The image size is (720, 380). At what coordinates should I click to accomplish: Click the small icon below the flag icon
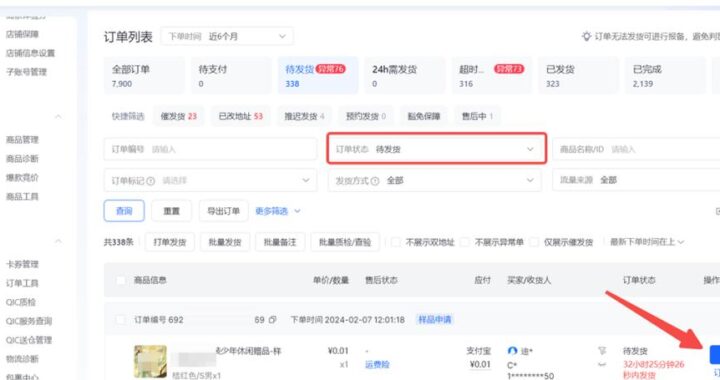[602, 364]
